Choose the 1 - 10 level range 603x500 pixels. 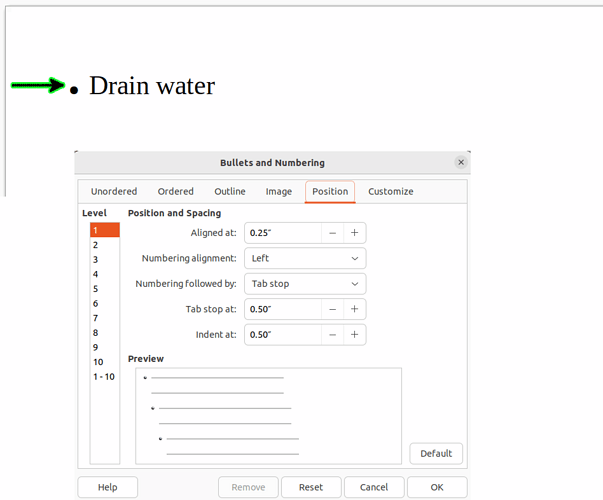[x=104, y=377]
